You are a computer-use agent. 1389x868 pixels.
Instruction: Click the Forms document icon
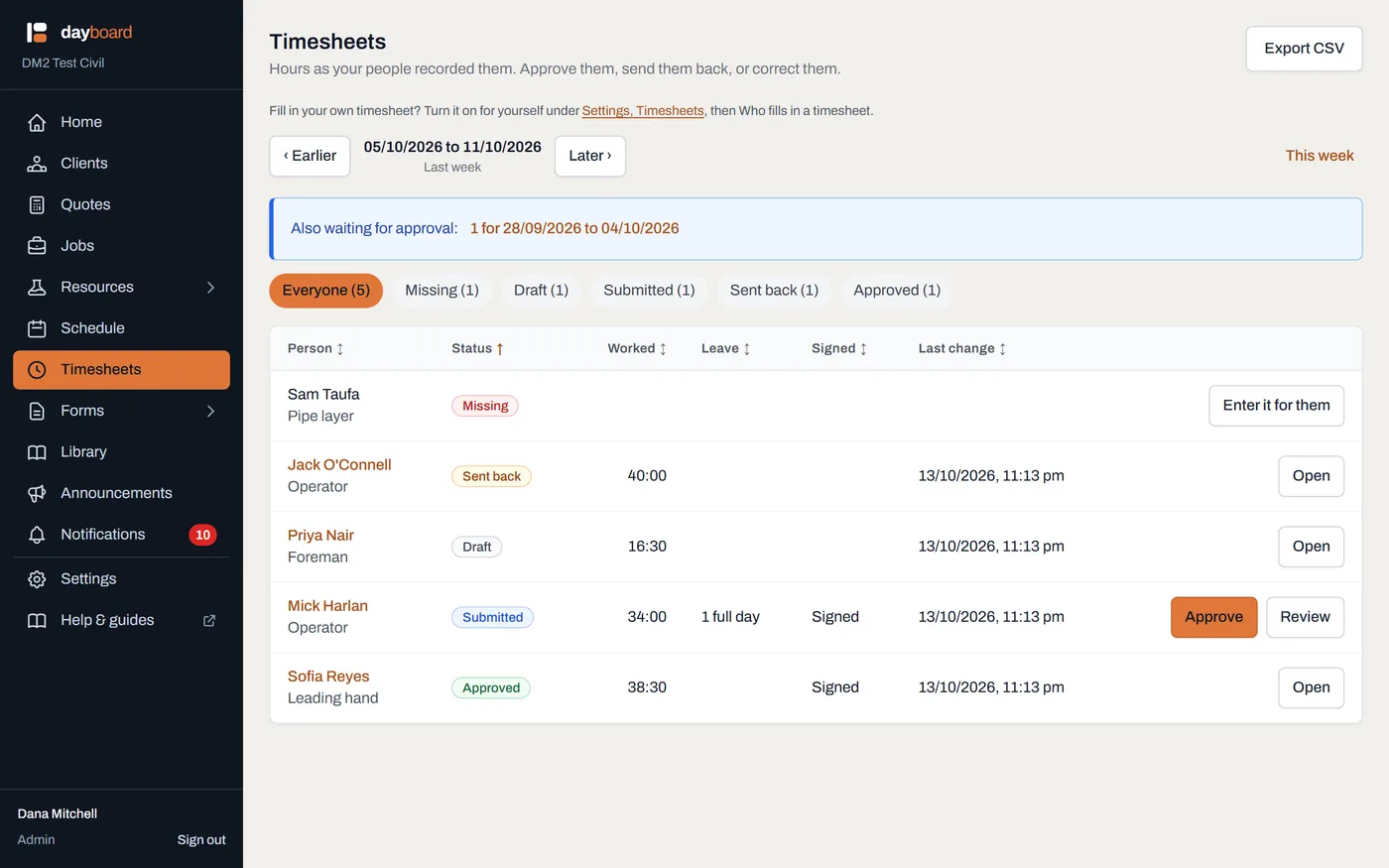click(37, 411)
